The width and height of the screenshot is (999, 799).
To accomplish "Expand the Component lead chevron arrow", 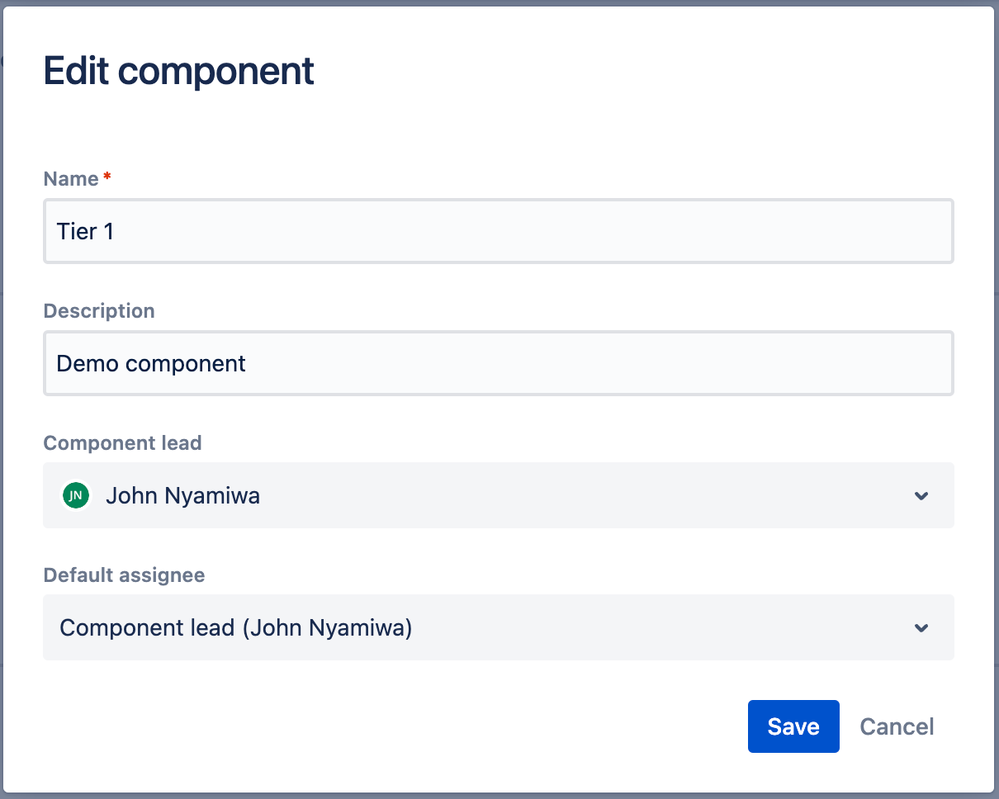I will point(921,496).
